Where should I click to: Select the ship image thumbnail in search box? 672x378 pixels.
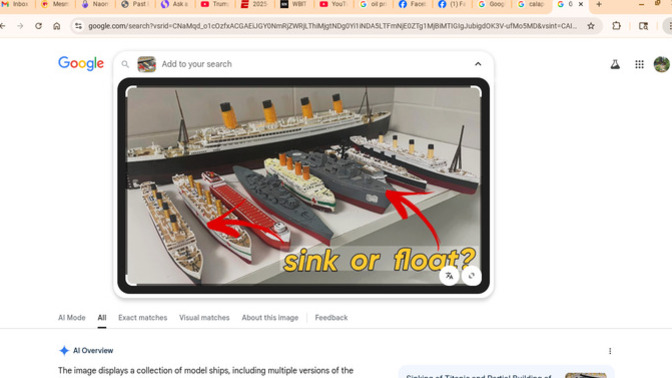(x=147, y=64)
